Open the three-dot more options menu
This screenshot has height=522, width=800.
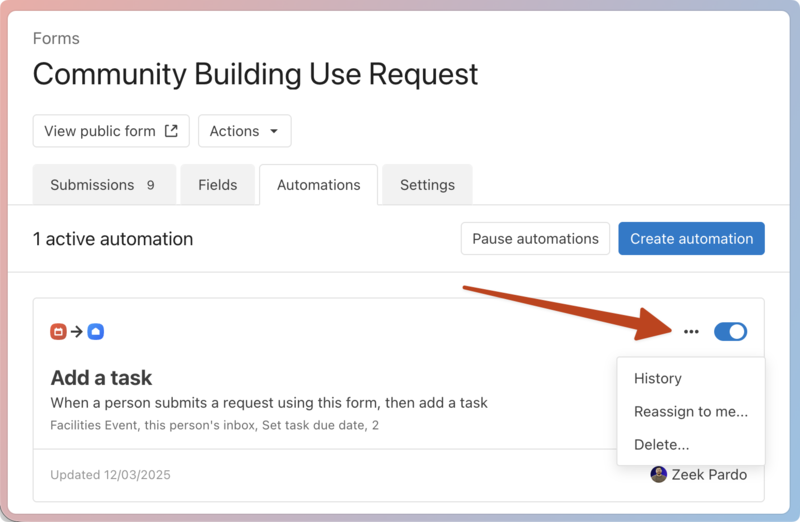(x=691, y=332)
